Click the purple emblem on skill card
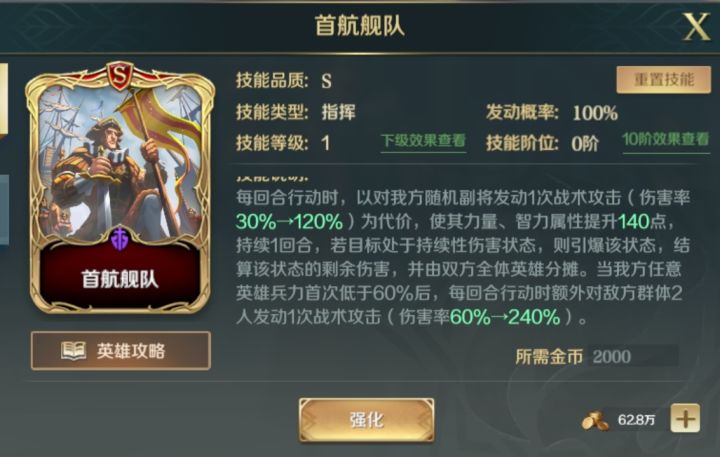The width and height of the screenshot is (720, 457). tap(120, 238)
